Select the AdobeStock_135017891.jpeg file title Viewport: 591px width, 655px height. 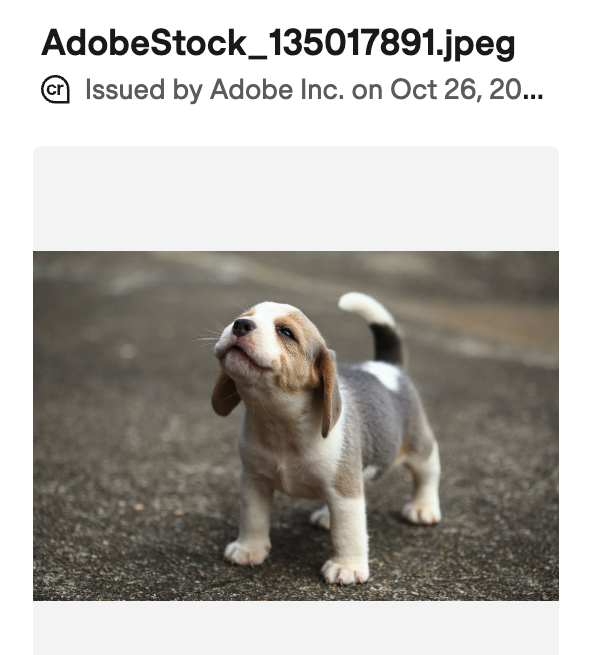click(278, 43)
